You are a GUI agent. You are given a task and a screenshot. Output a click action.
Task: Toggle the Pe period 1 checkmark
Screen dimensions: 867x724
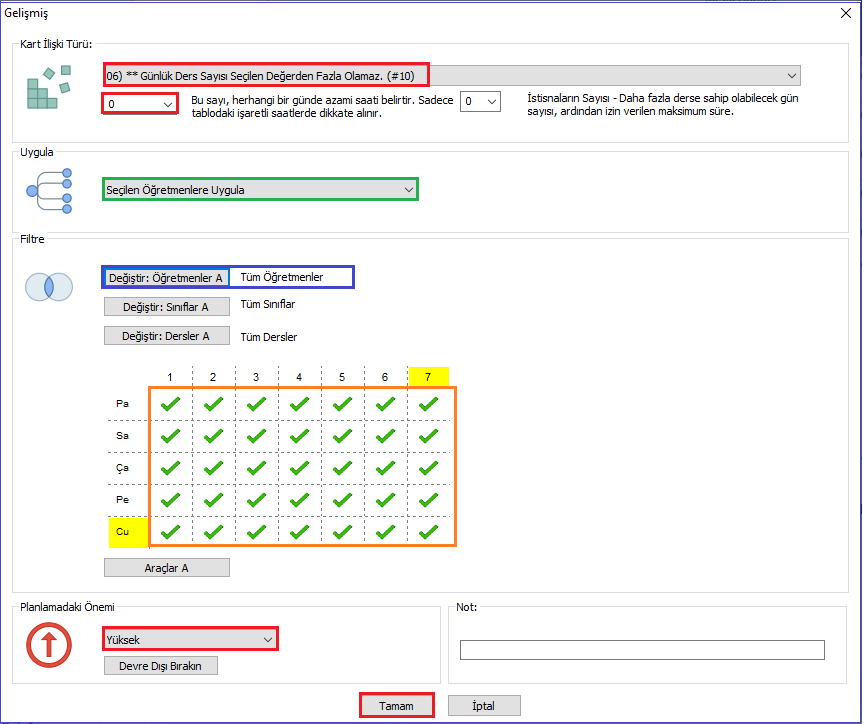coord(170,501)
